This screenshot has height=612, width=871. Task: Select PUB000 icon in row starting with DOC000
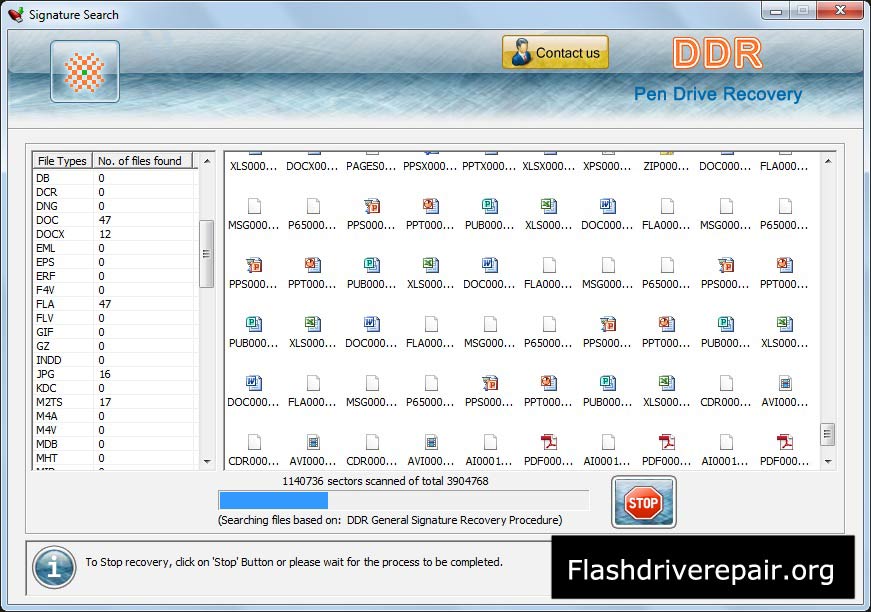608,383
